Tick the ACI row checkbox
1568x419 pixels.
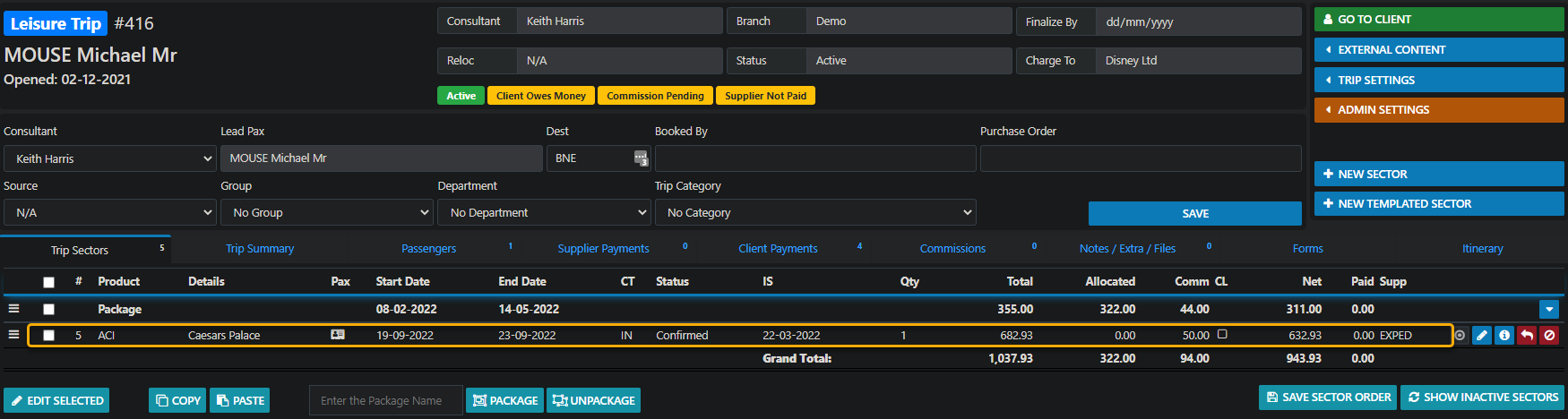pos(49,336)
